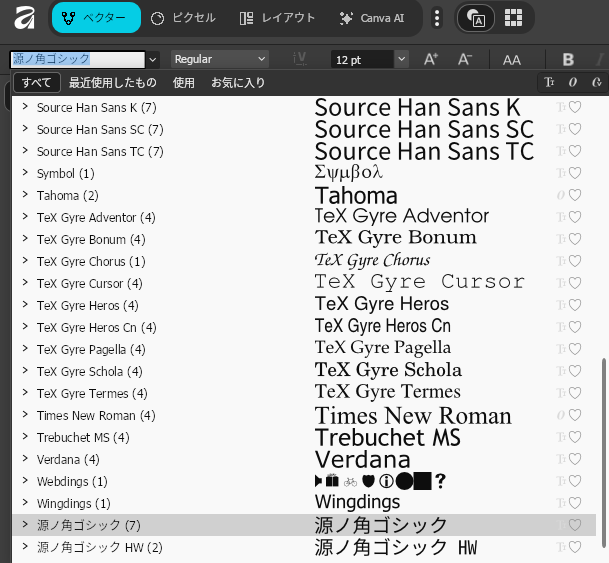Favorite the Wingdings font
609x563 pixels.
575,503
